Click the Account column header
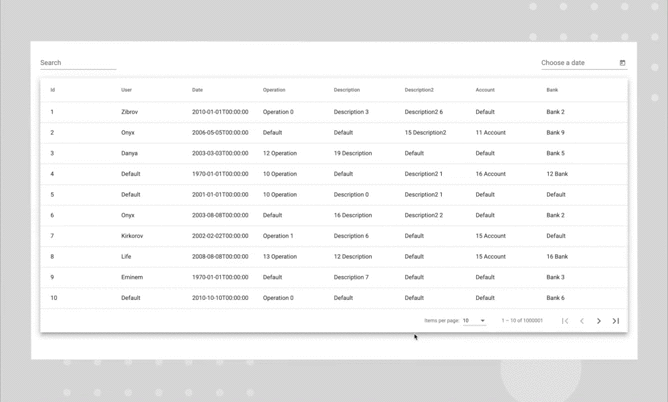668x402 pixels. [x=485, y=90]
